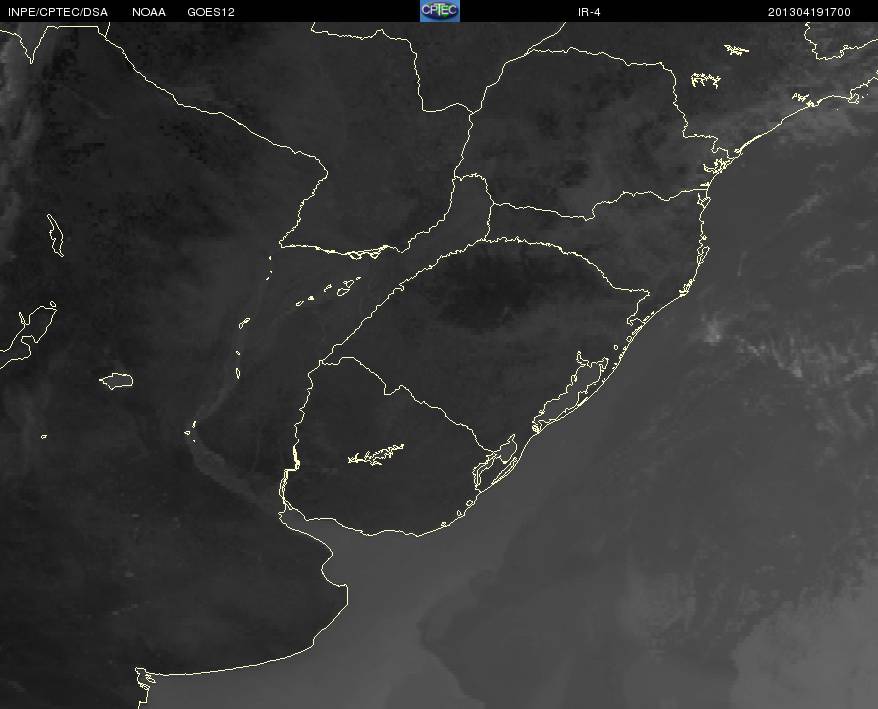Screen dimensions: 878x709
Task: Click the GOES12 satellite label
Action: 211,12
